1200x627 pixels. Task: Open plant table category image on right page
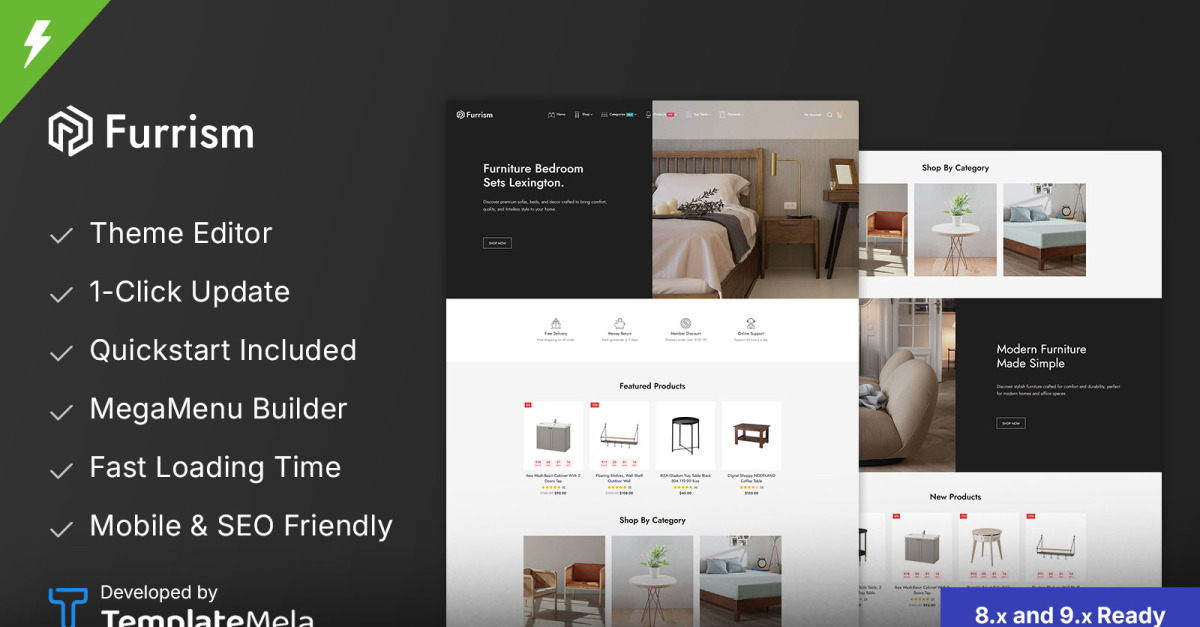[x=955, y=229]
